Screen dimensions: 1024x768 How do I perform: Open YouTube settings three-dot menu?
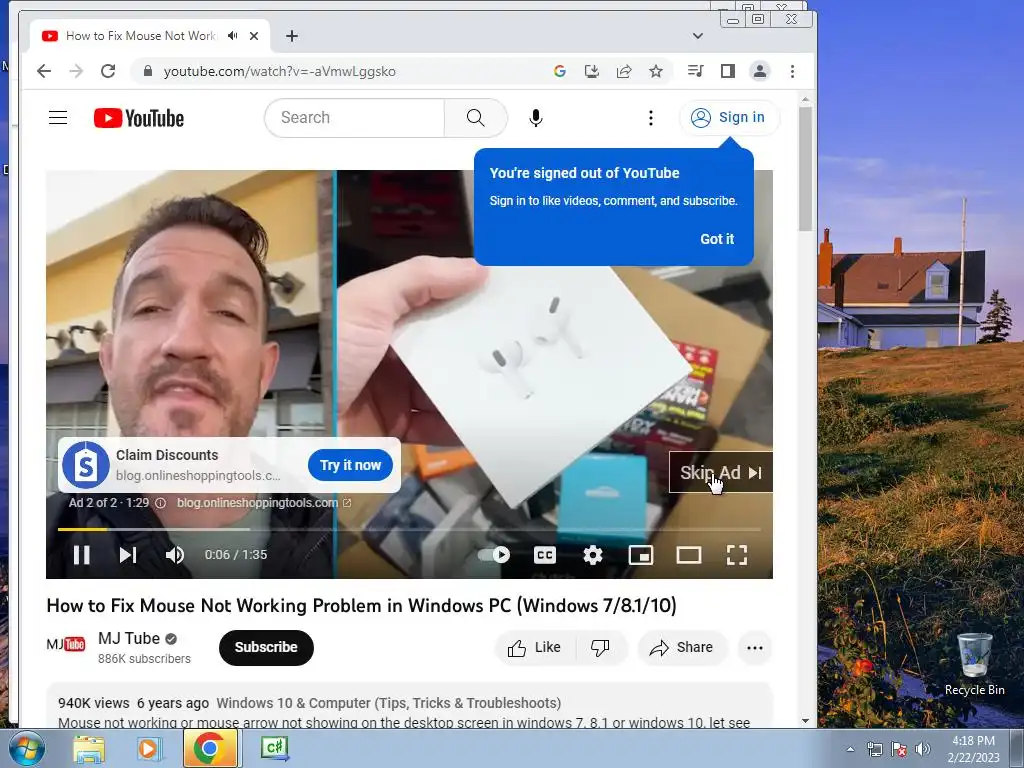pos(650,118)
